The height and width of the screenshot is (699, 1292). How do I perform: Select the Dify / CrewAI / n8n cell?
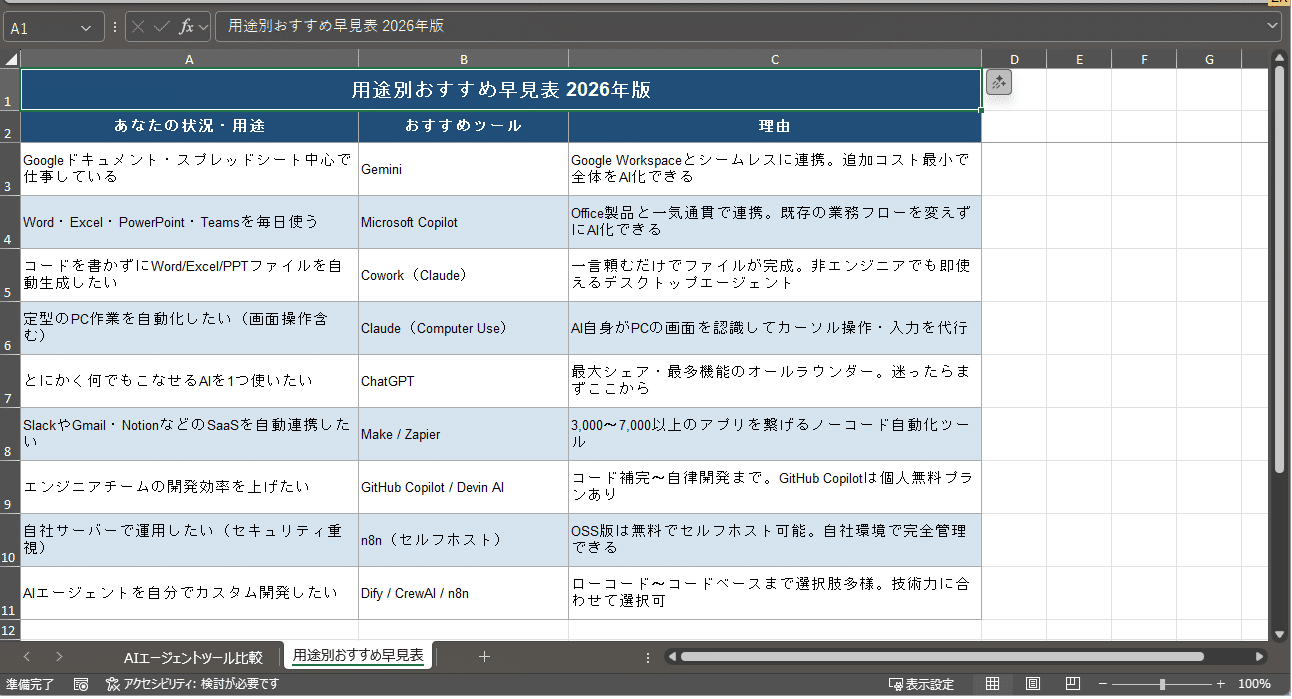(464, 593)
